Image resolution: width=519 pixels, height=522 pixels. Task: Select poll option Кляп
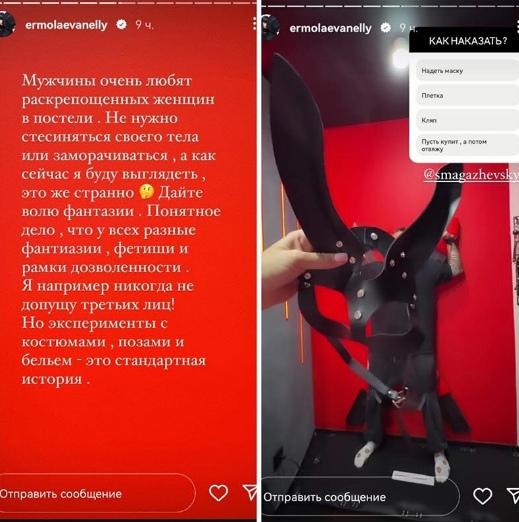pos(468,120)
